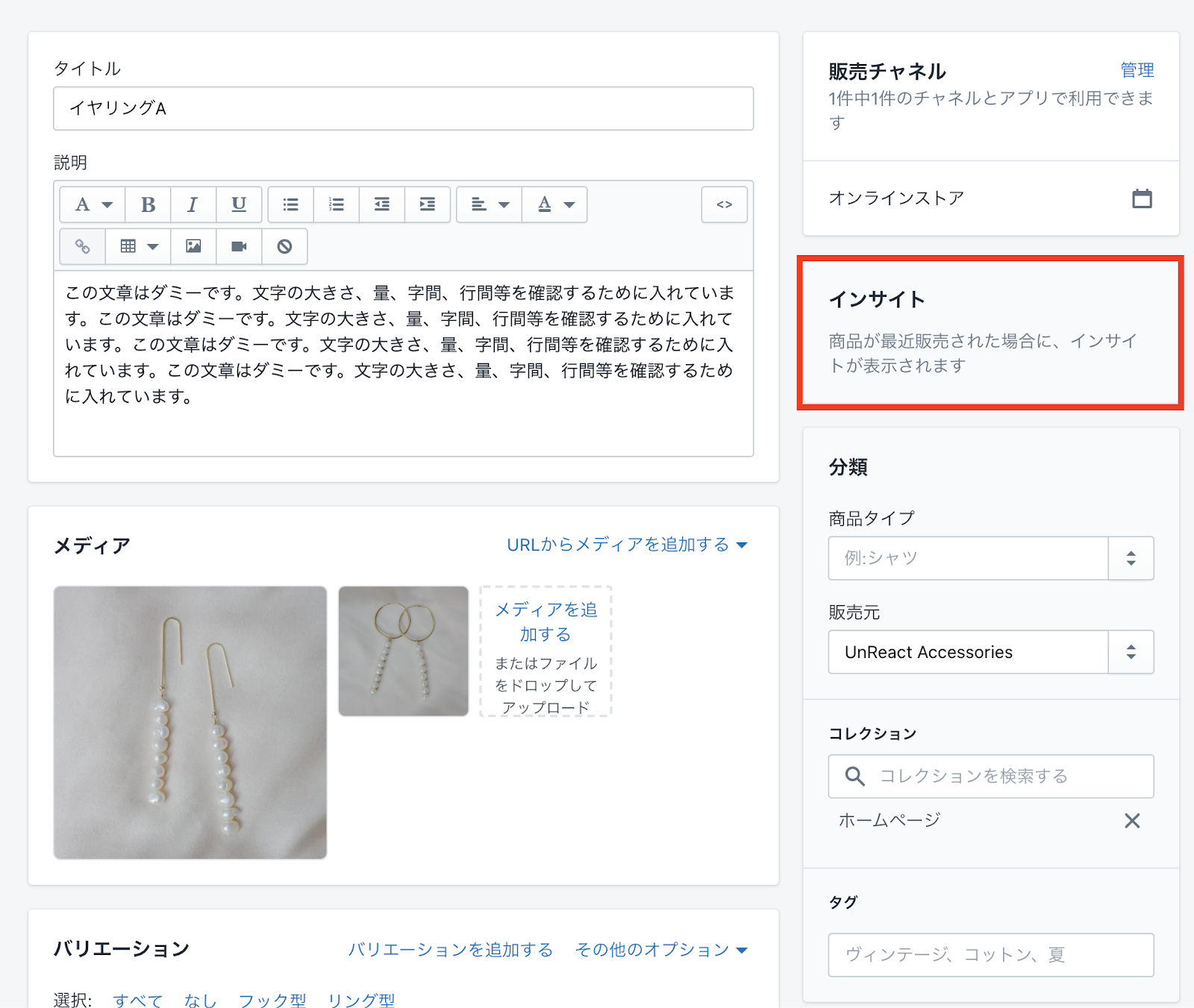Clear formatting with the circle-slash icon
Screen dimensions: 1194x1008
284,246
